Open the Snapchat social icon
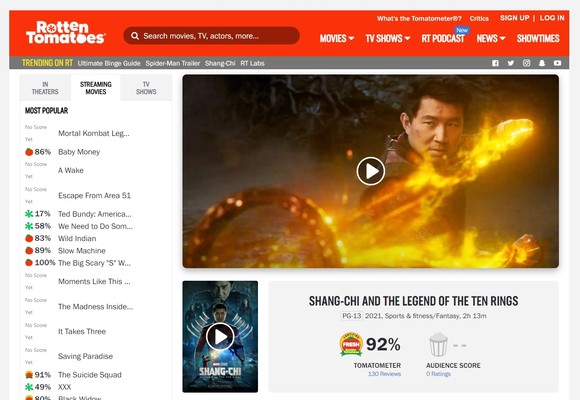This screenshot has width=580, height=400. tap(542, 63)
